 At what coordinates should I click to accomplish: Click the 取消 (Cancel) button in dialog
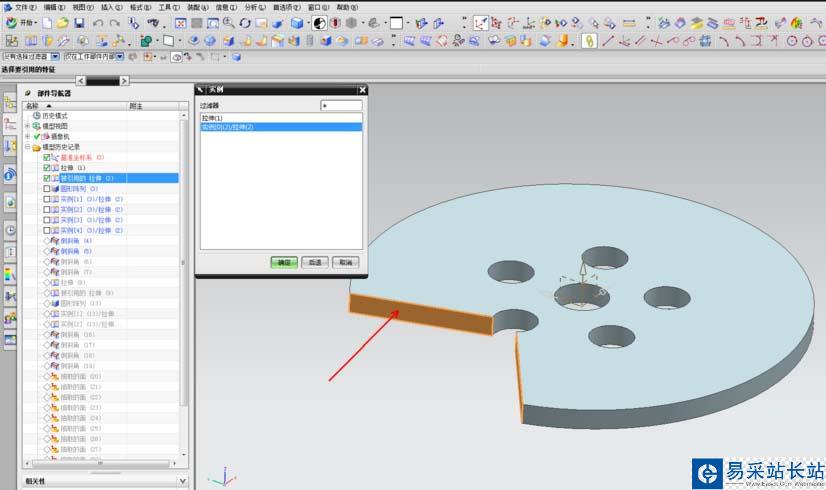(x=346, y=262)
